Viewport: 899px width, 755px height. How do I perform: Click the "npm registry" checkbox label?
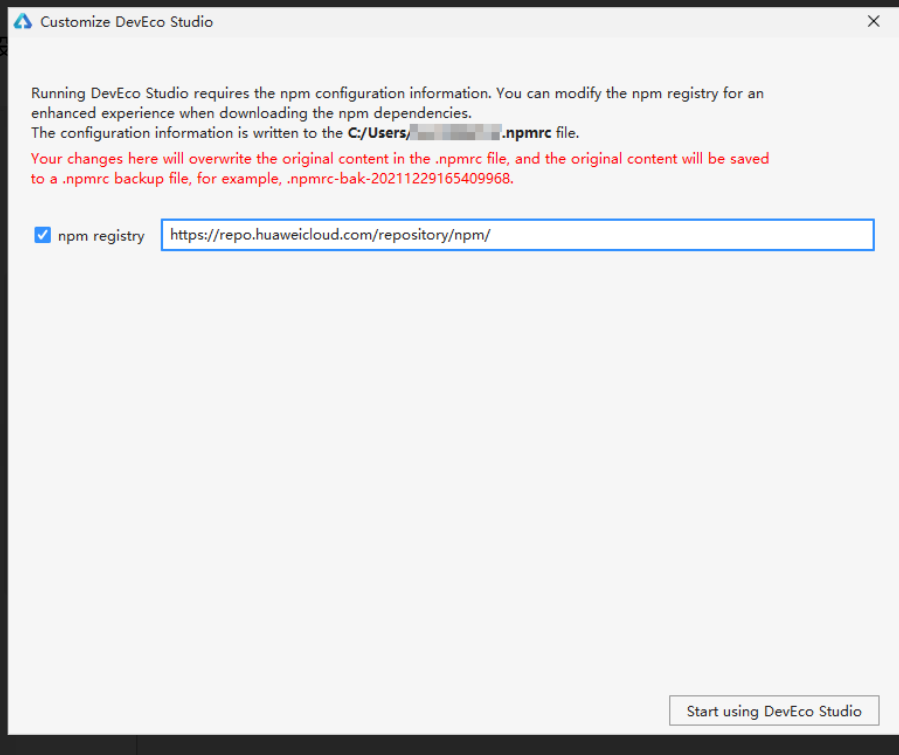(101, 236)
